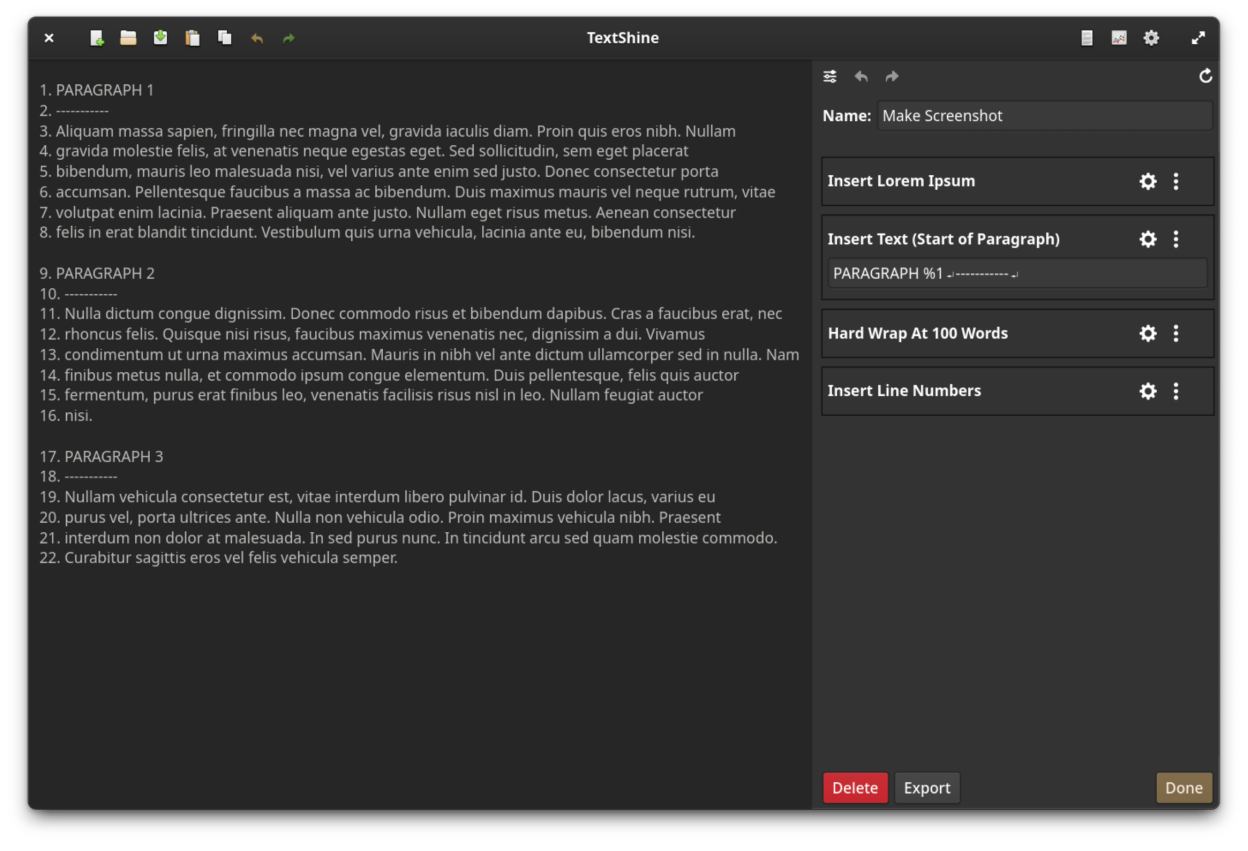Click line 11 starting 'Nulla dictum congue'
Image resolution: width=1248 pixels, height=851 pixels.
click(x=411, y=314)
